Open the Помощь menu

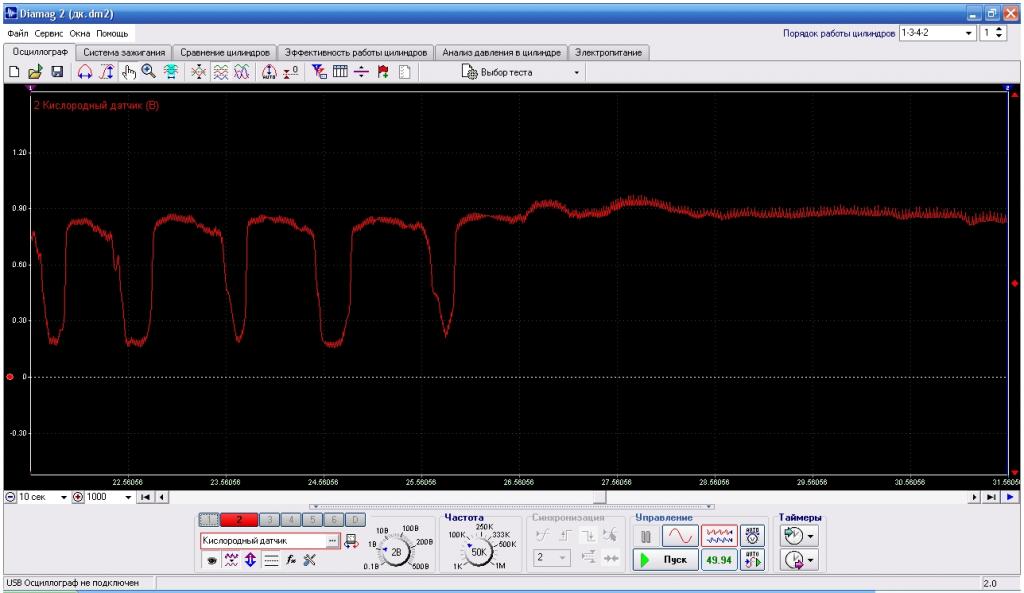(x=112, y=33)
